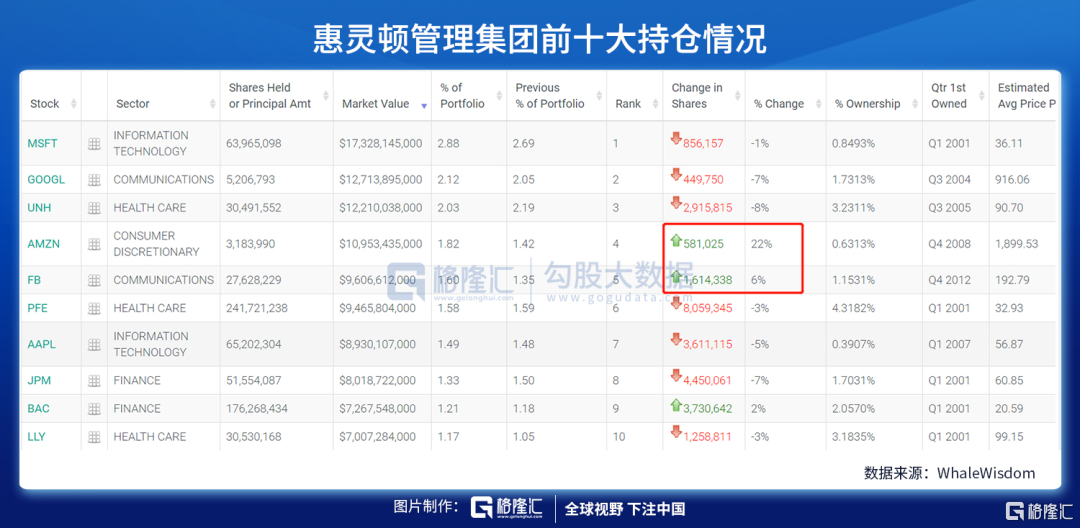Screen dimensions: 1080x528
Task: Open the grid icon in the PFE row
Action: point(94,308)
